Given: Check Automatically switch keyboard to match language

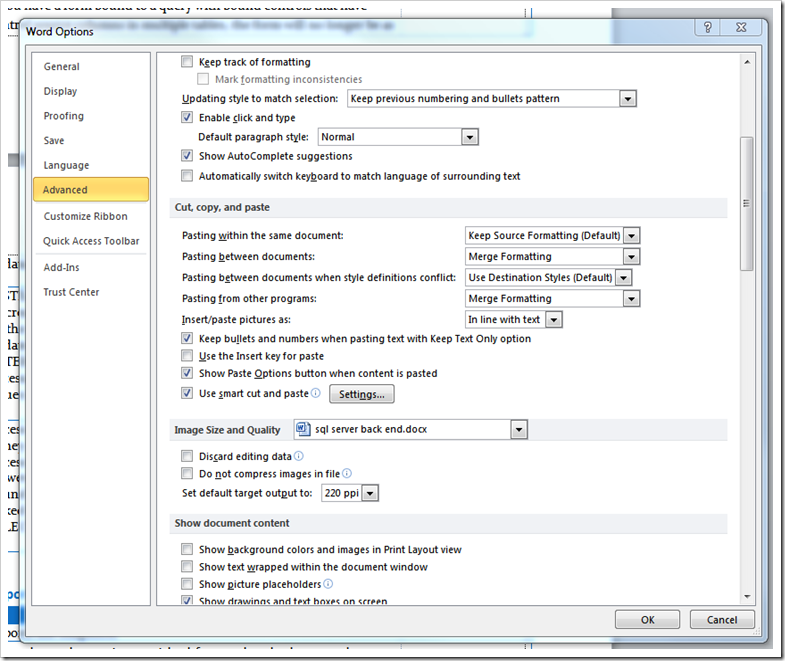Looking at the screenshot, I should (187, 176).
